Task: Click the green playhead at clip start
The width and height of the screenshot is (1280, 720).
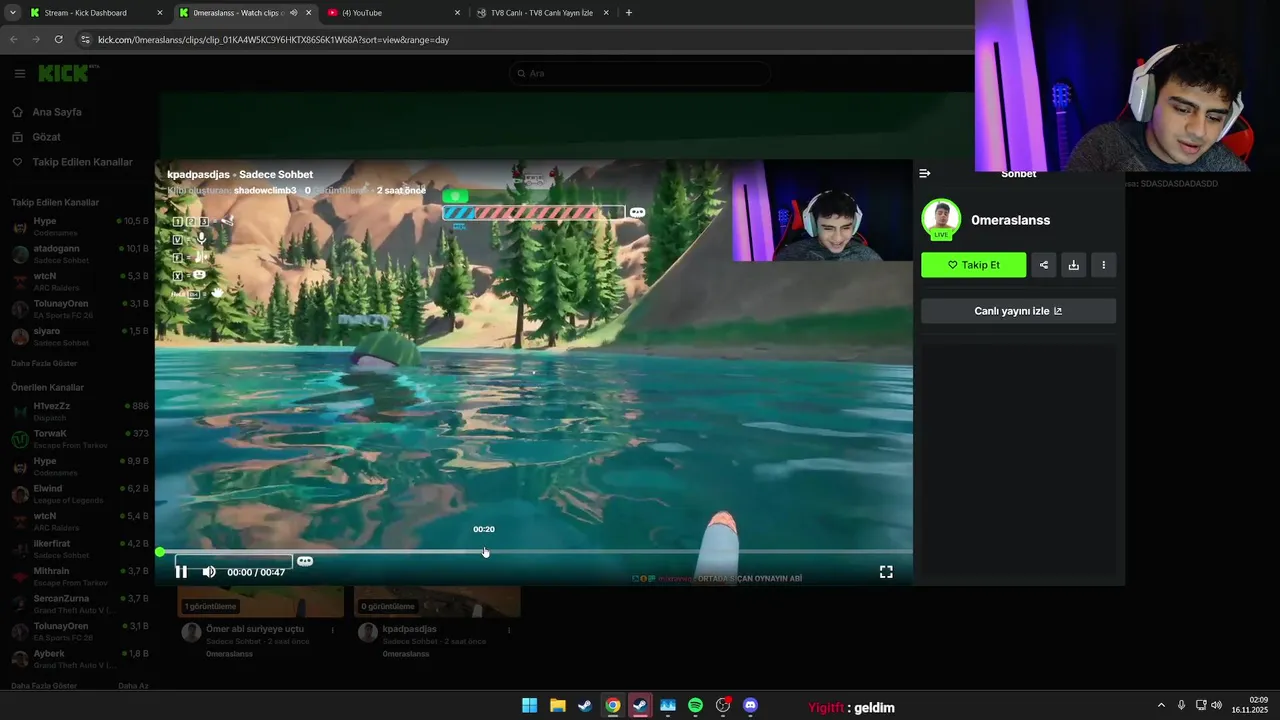Action: point(160,552)
